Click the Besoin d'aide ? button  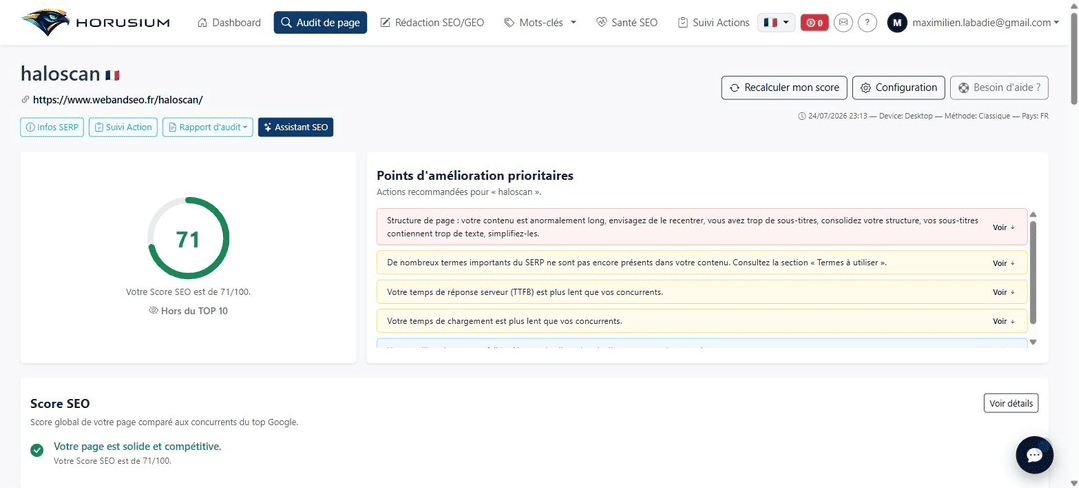(x=999, y=87)
